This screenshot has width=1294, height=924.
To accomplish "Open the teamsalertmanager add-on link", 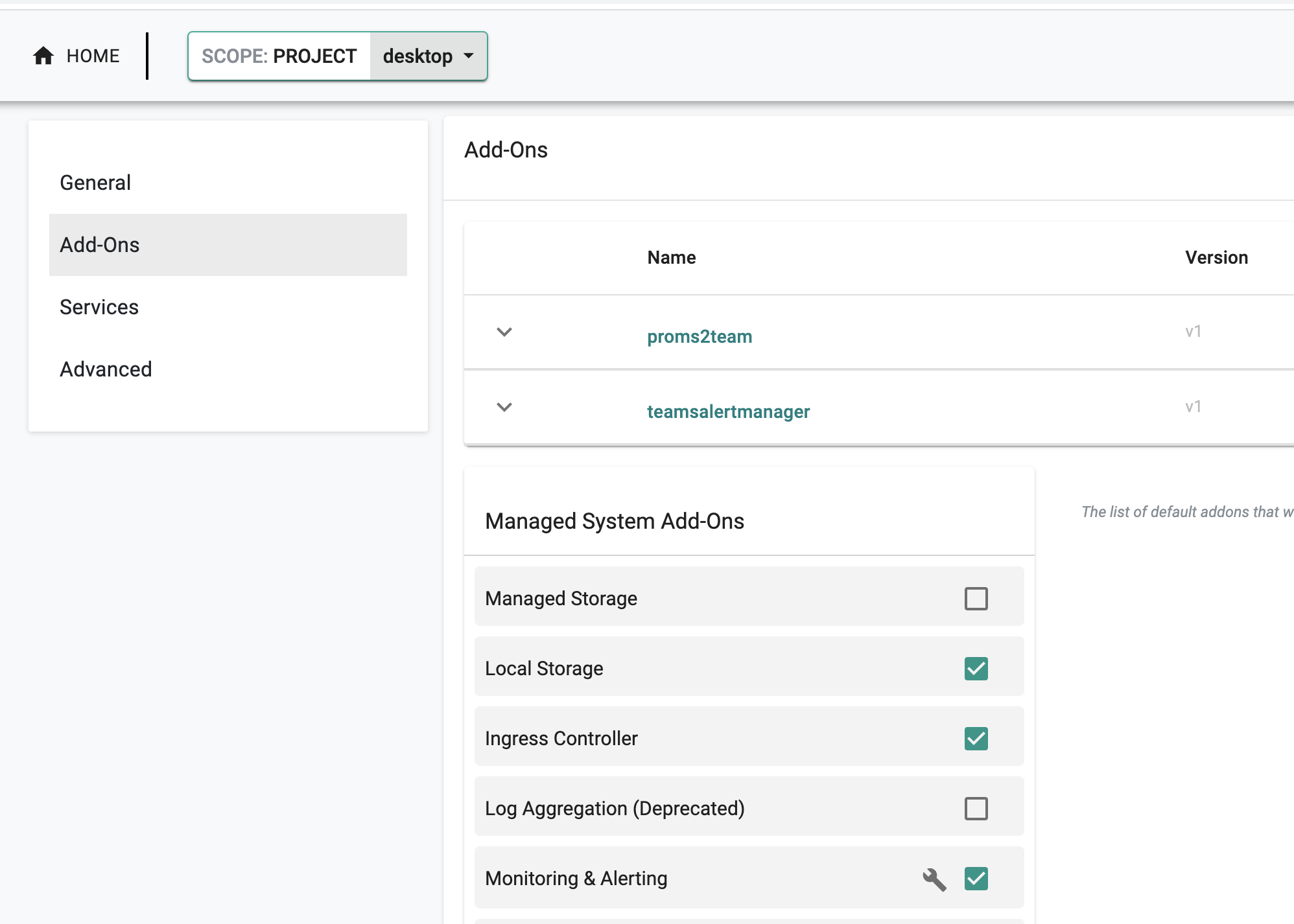I will click(x=729, y=412).
